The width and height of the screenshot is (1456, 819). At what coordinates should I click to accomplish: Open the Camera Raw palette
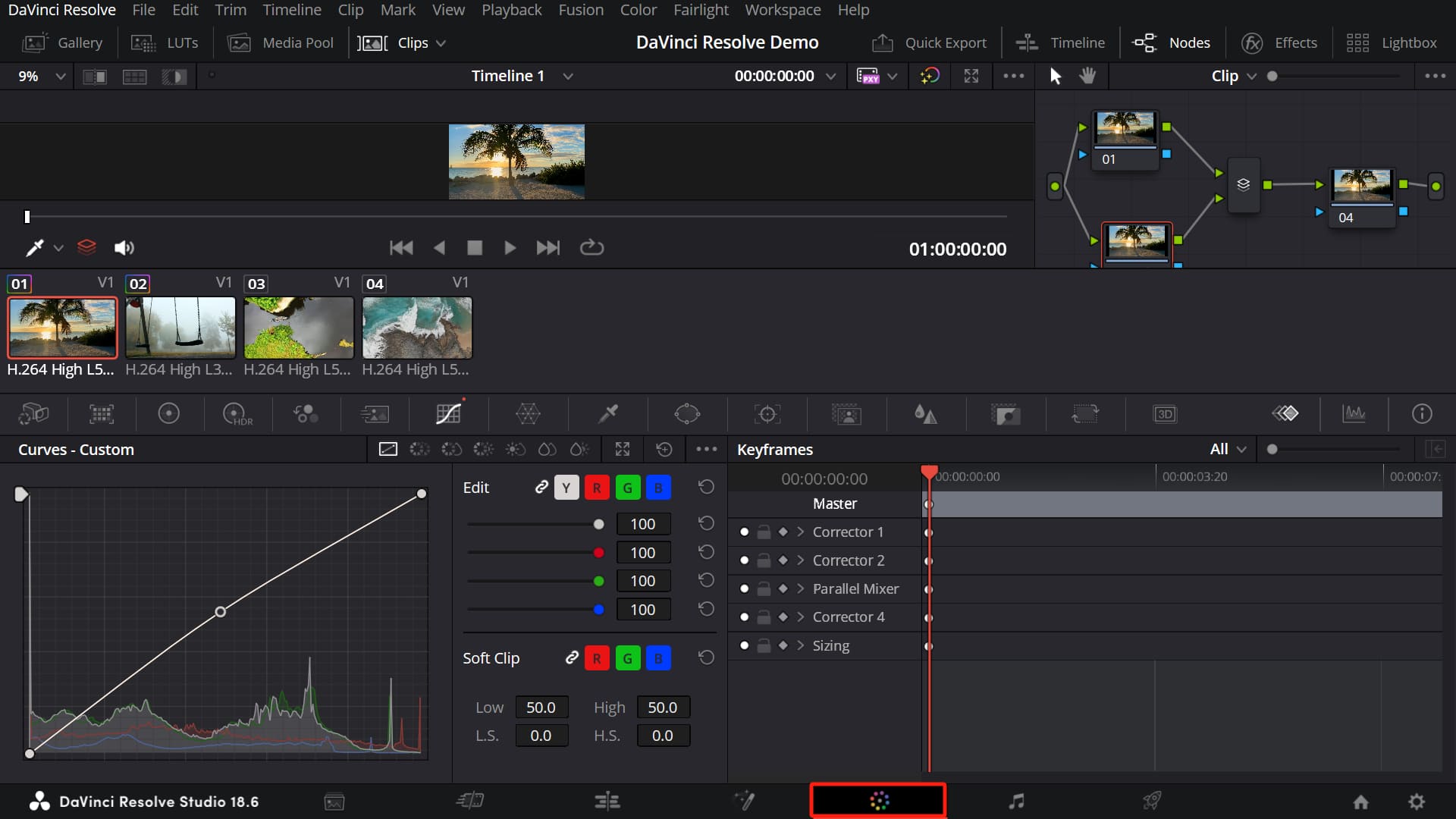[33, 414]
